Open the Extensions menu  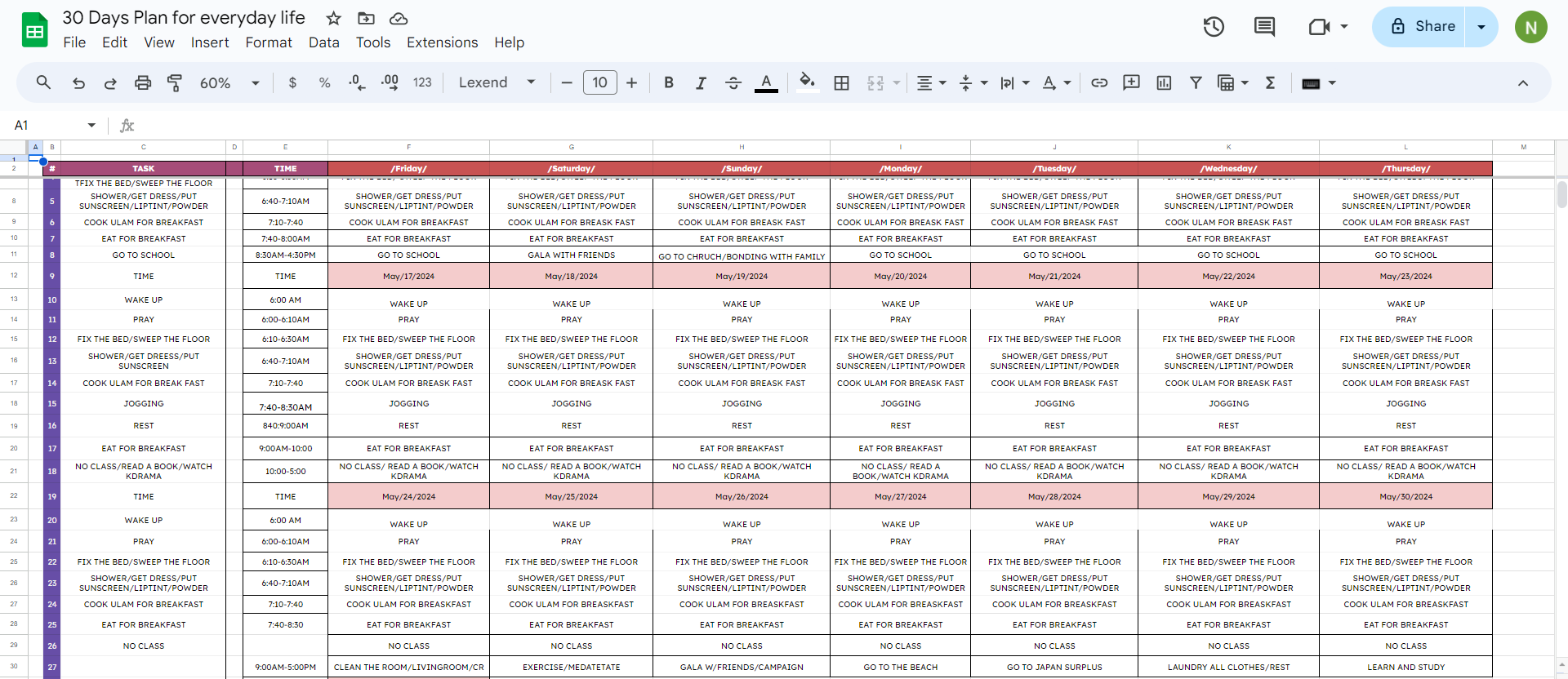coord(443,42)
